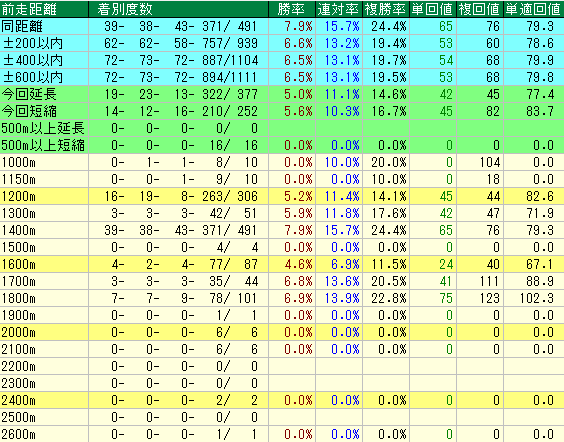Screen dimensions: 564x442
Task: Click the ±200以内 row label
Action: 33,44
